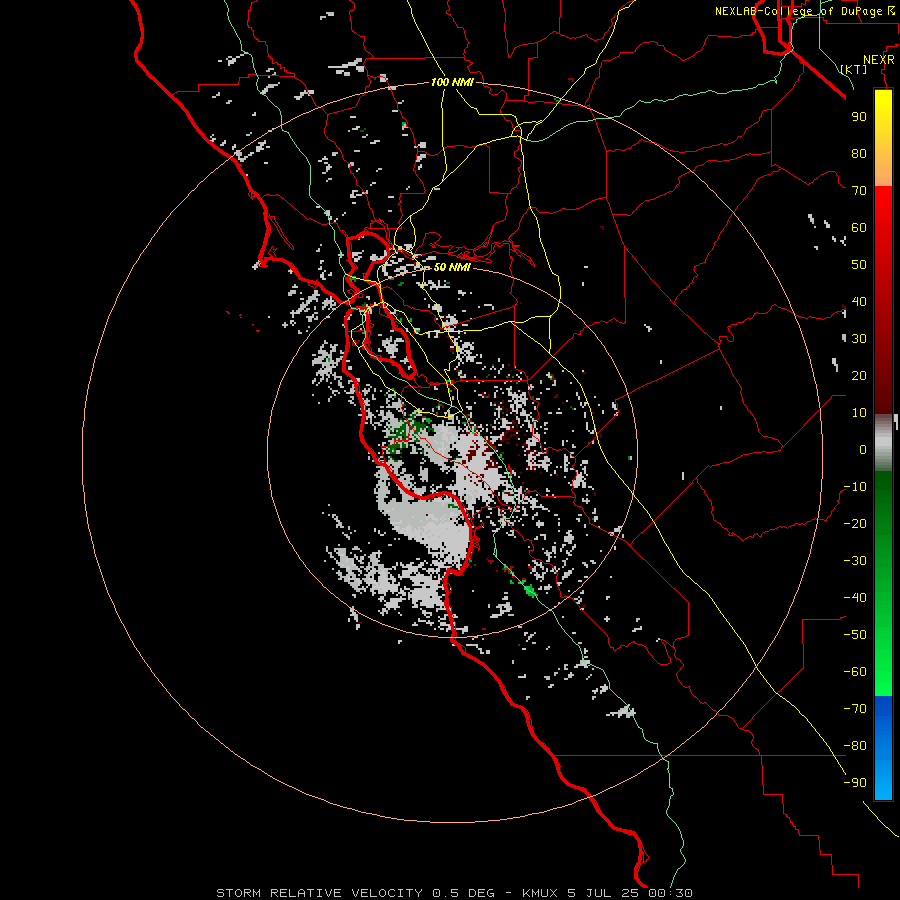Viewport: 900px width, 900px height.
Task: Click the positive "50" scale value
Action: 859,265
